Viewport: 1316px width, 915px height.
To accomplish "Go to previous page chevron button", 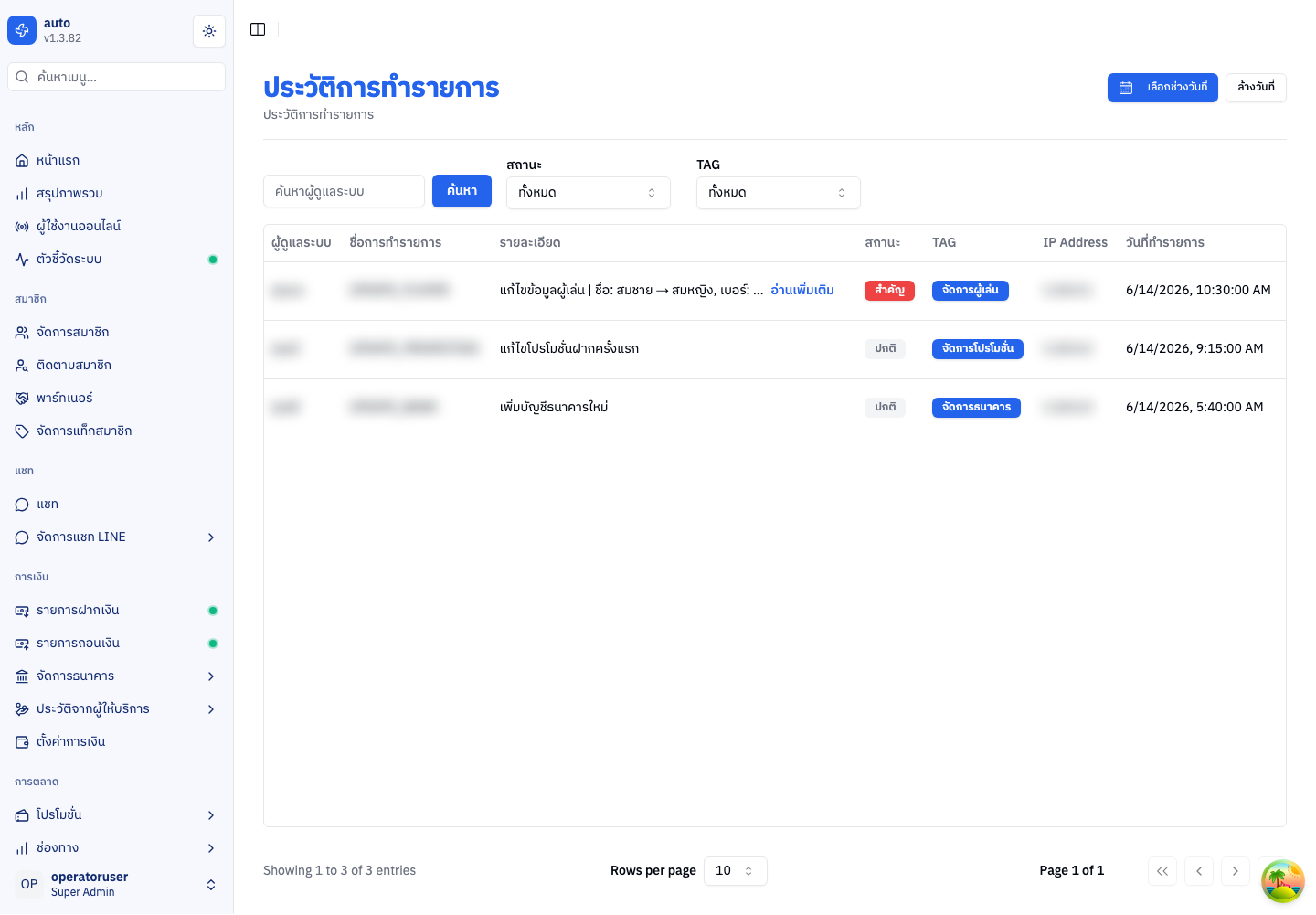I will click(1199, 871).
